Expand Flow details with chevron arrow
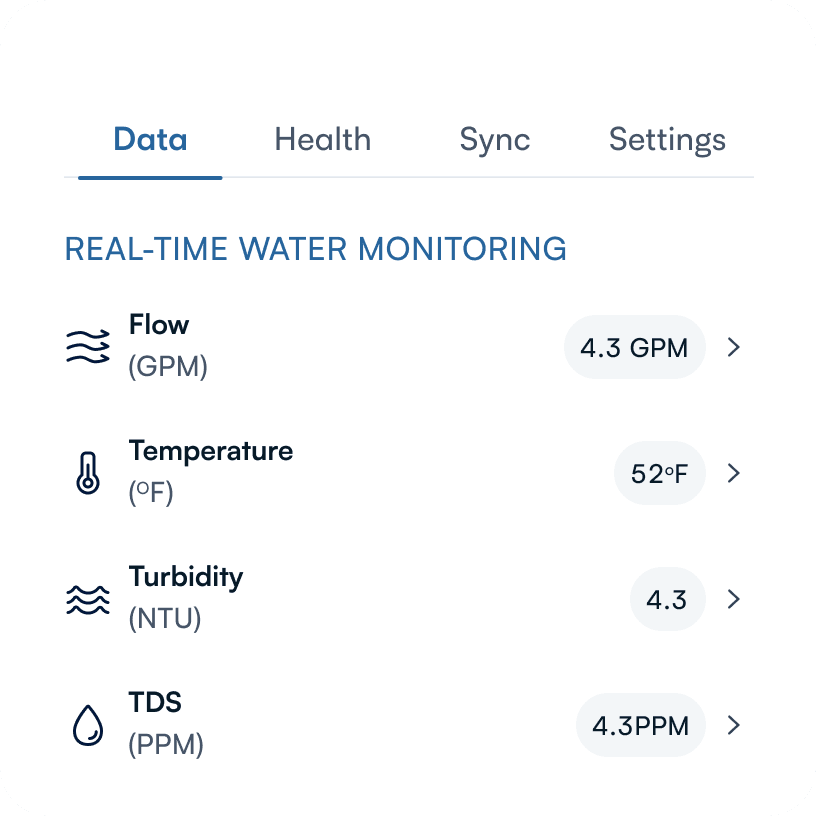Image resolution: width=816 pixels, height=816 pixels. [734, 347]
